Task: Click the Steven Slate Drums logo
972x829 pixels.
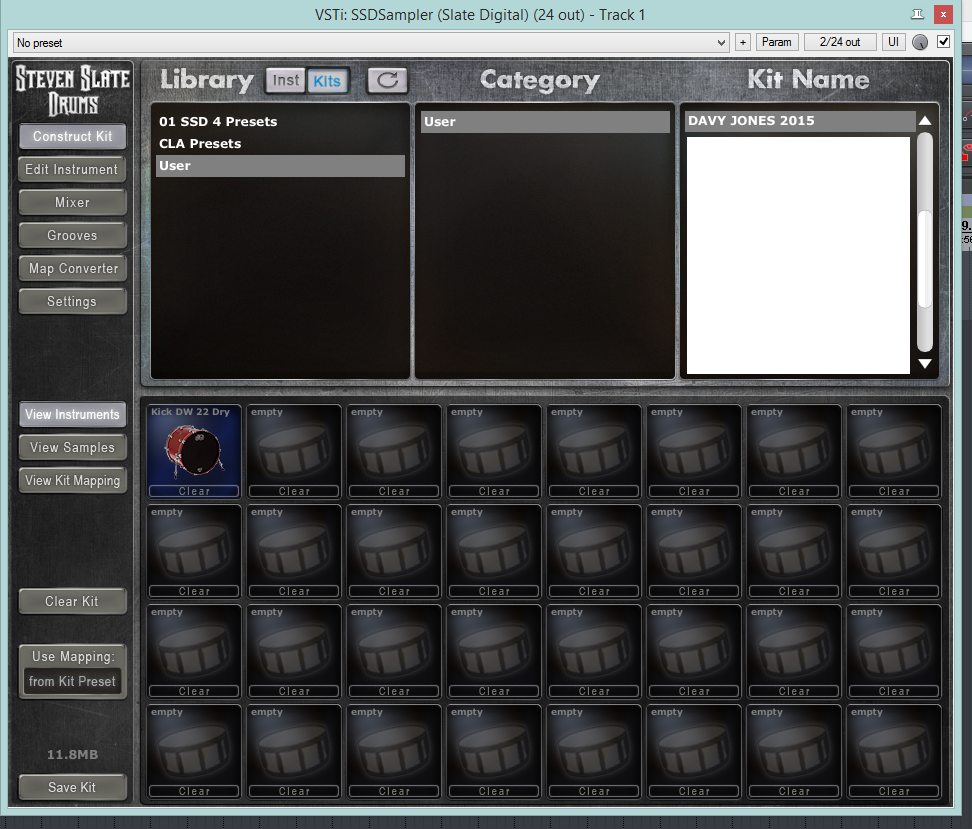Action: 73,91
